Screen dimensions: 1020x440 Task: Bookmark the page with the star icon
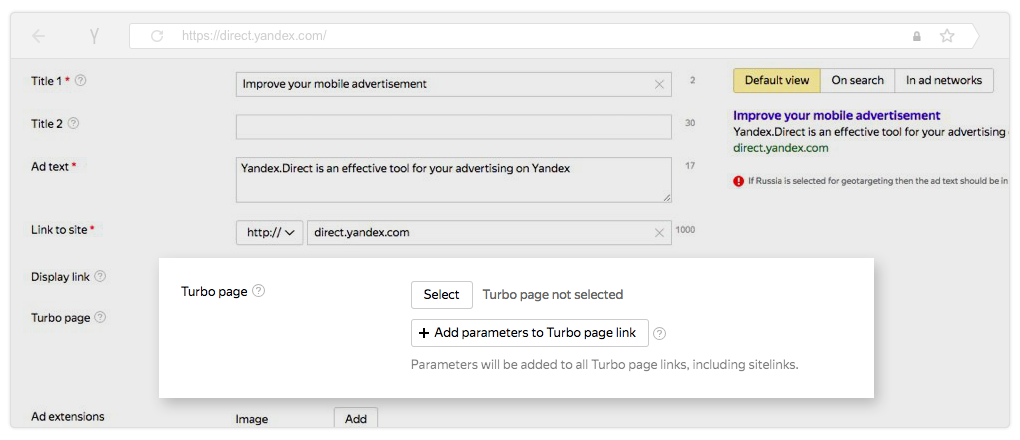tap(947, 36)
